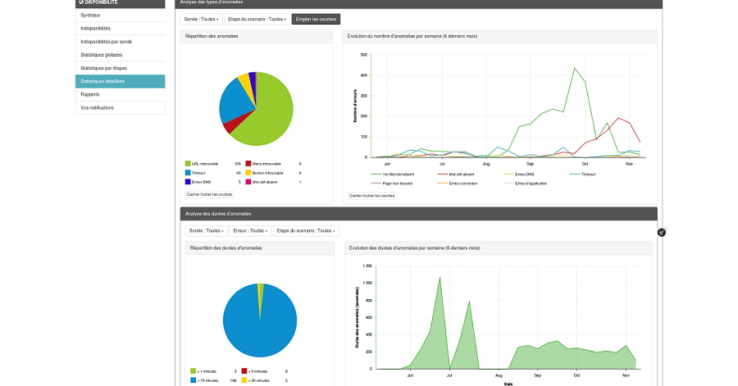Open the Indisponibilités page

[120, 28]
